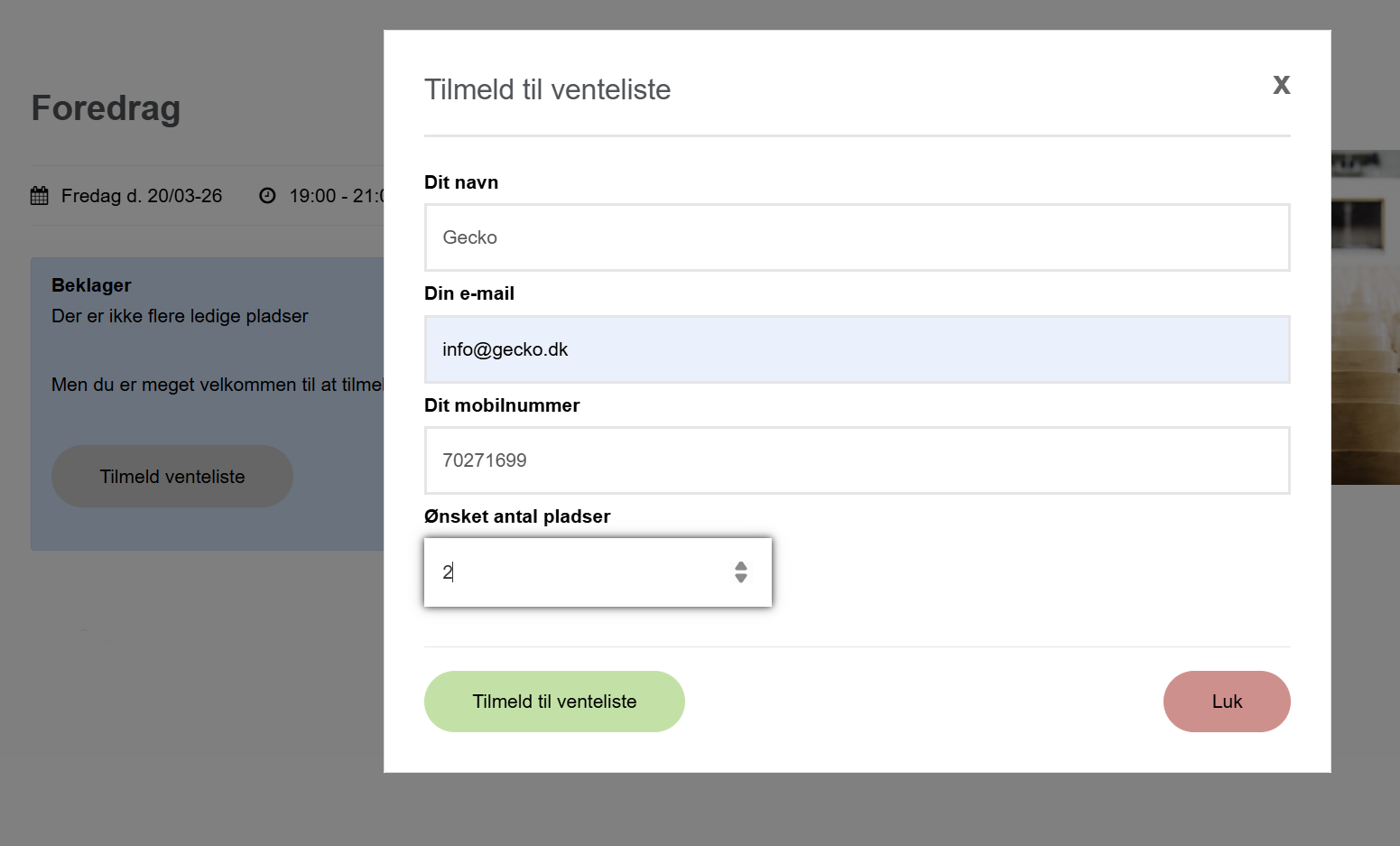Select the number 2 in the pladser field
The width and height of the screenshot is (1400, 846).
pos(449,572)
